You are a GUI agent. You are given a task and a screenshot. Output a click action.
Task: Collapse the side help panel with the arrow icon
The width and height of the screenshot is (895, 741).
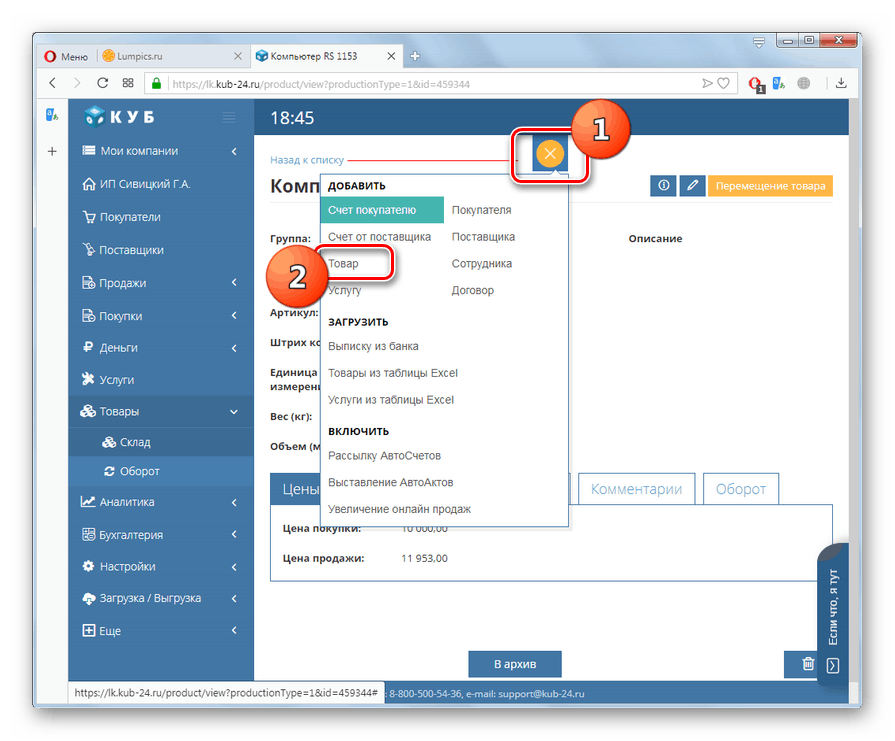833,666
